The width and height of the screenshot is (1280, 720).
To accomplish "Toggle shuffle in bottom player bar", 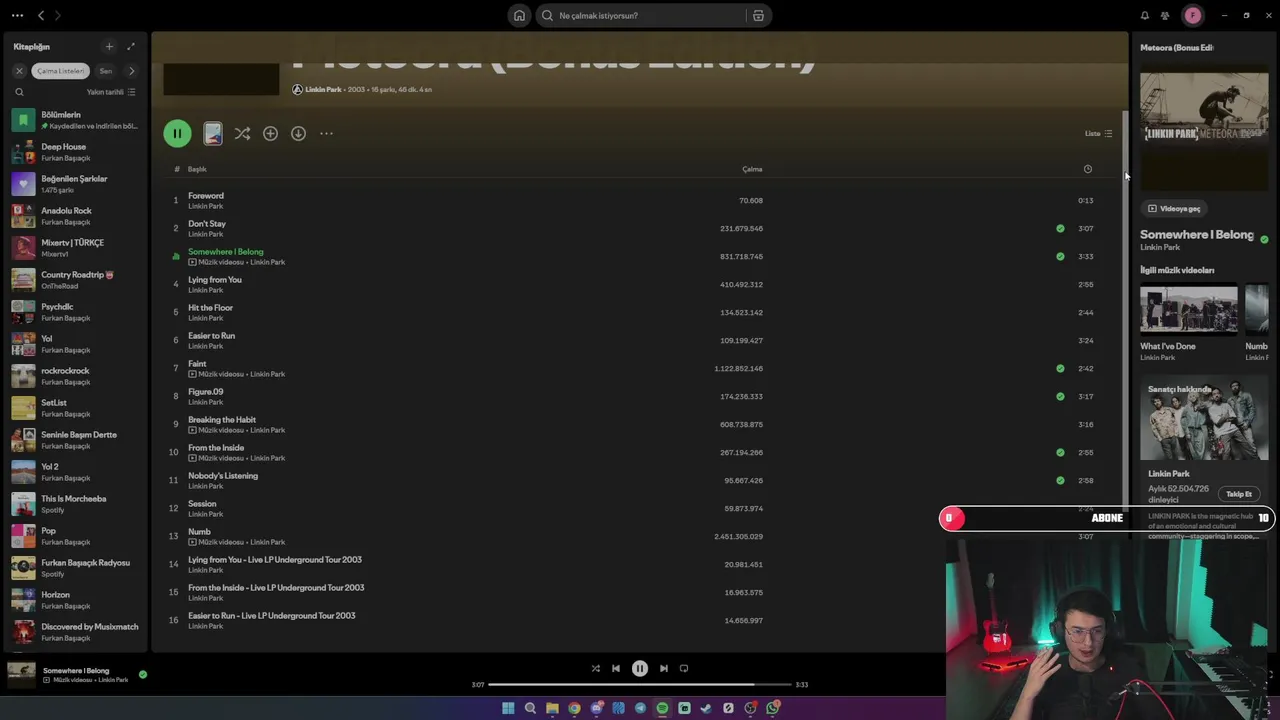I will coord(595,668).
